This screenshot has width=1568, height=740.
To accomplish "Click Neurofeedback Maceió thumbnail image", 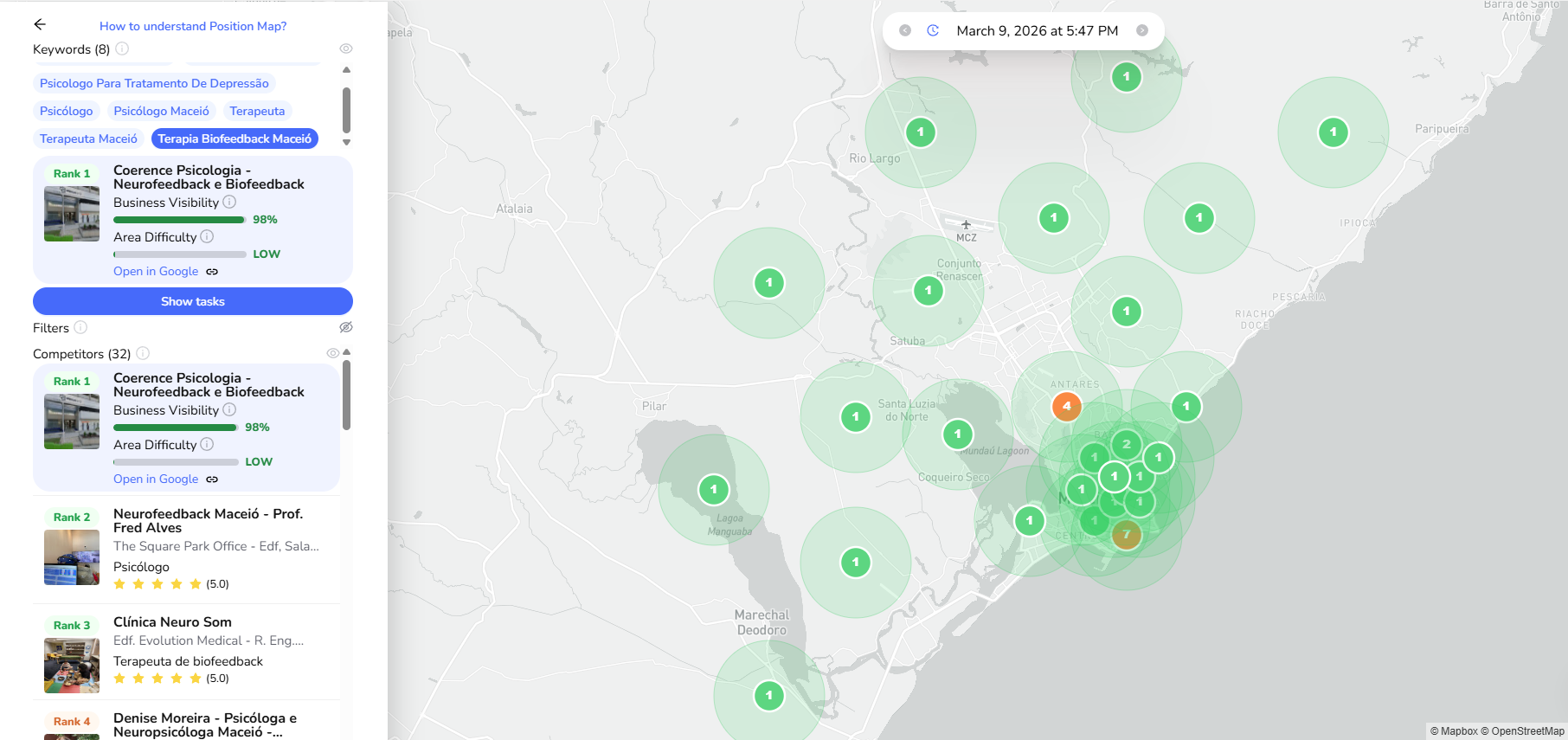I will click(x=72, y=557).
